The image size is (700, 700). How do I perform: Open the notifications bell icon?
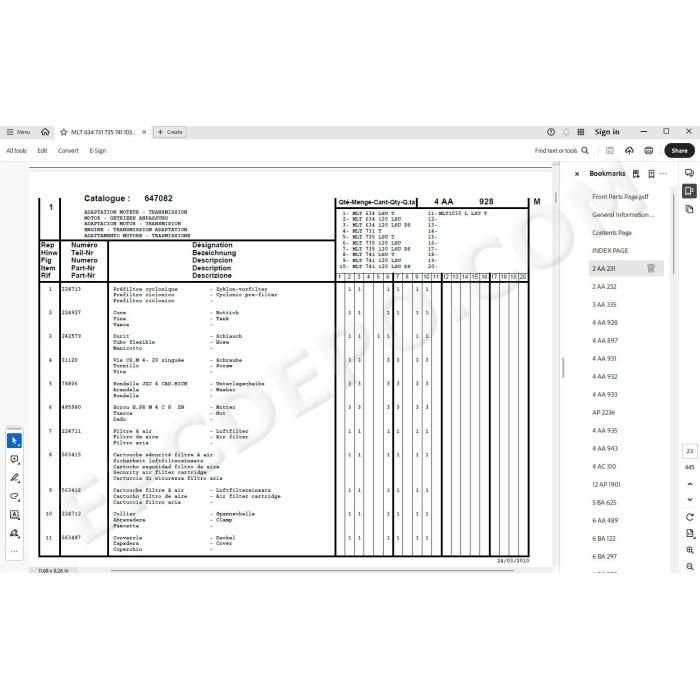(566, 132)
